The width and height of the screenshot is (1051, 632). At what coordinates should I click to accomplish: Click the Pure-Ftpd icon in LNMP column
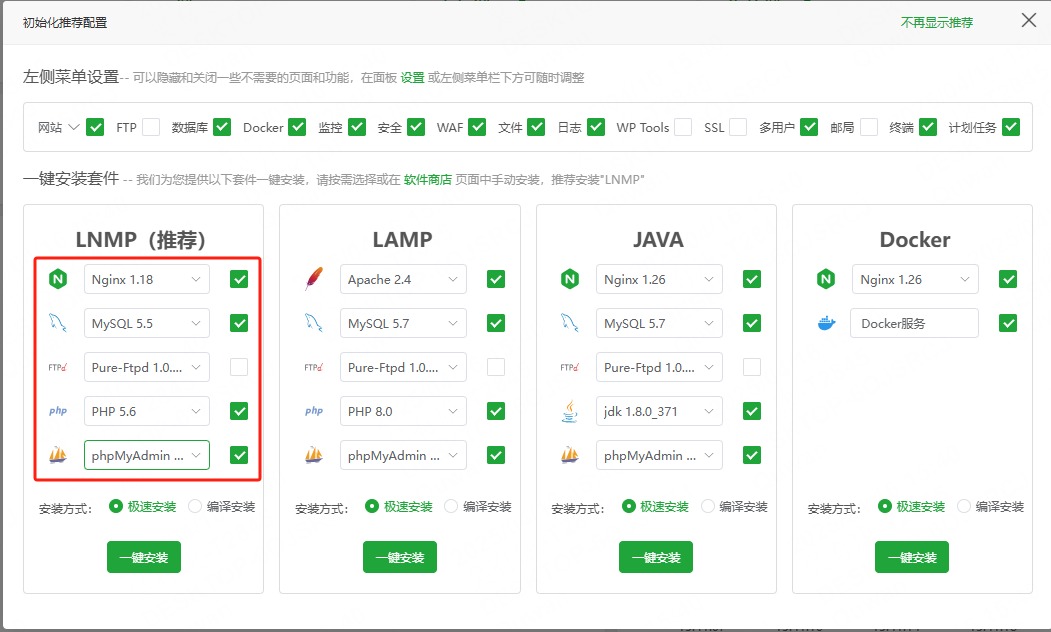[58, 367]
